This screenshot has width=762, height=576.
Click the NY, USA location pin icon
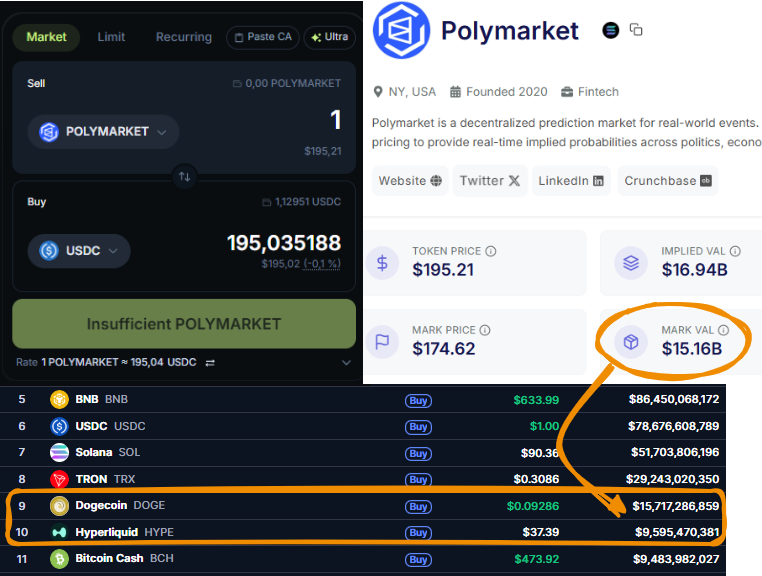(378, 92)
